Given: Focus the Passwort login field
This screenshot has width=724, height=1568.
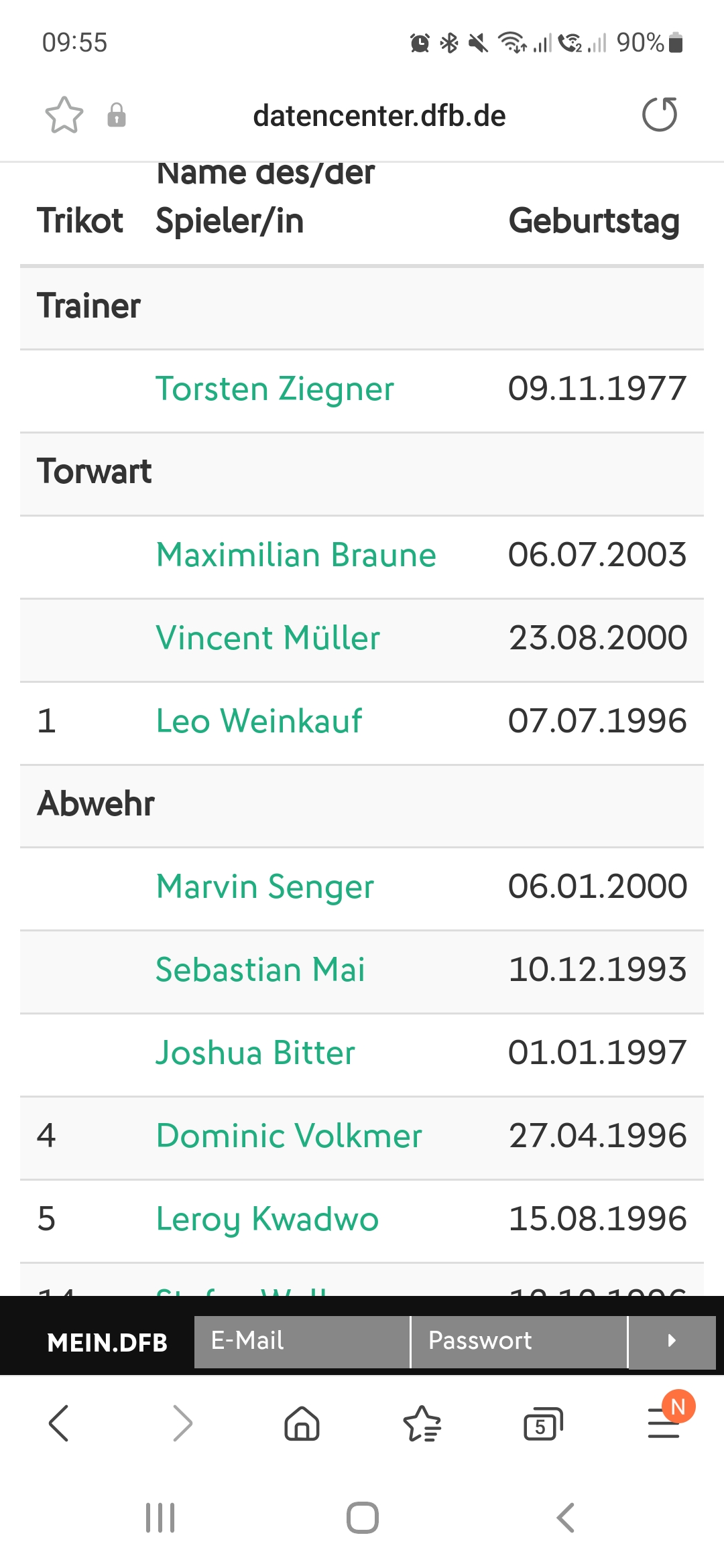Looking at the screenshot, I should click(519, 1342).
